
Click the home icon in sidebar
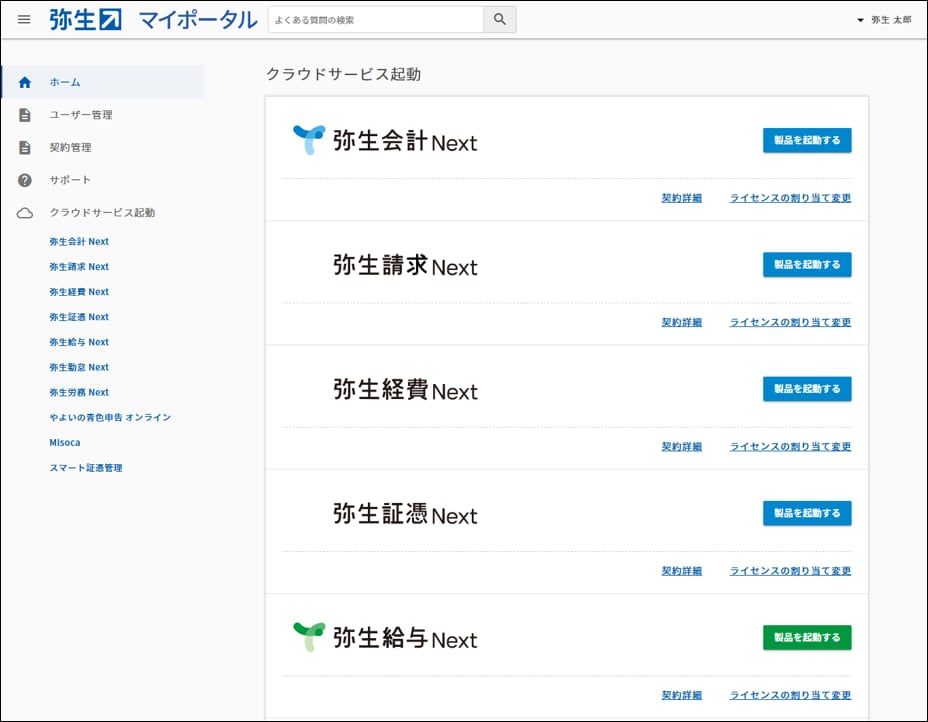pos(25,82)
